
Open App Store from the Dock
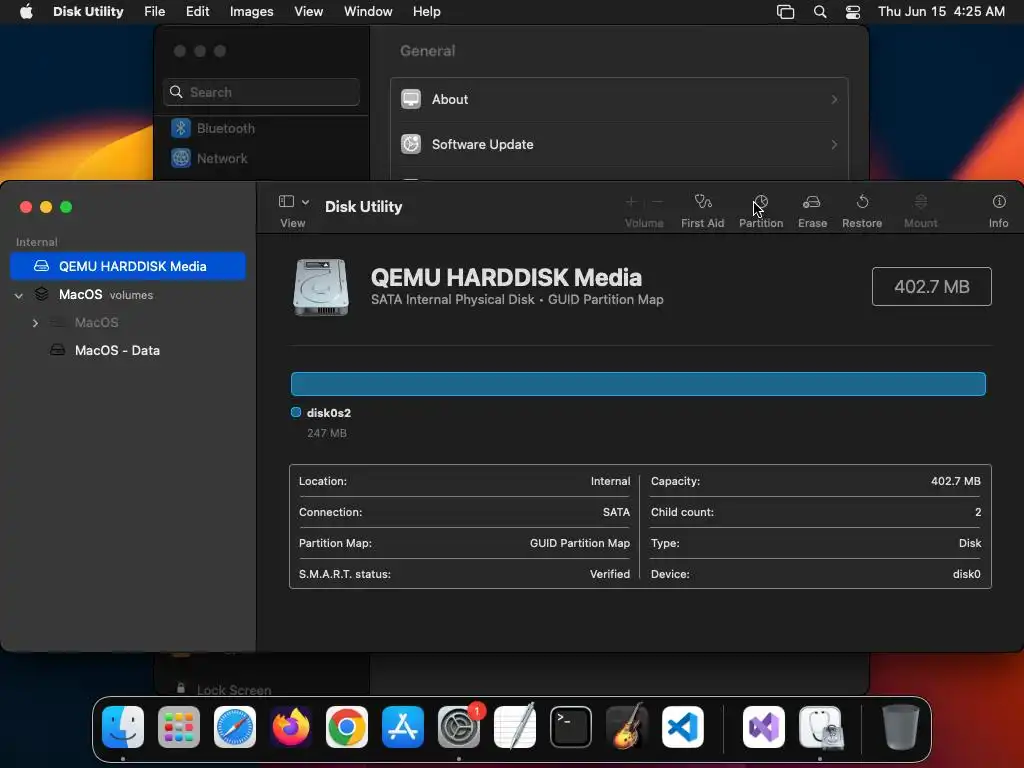pos(403,727)
